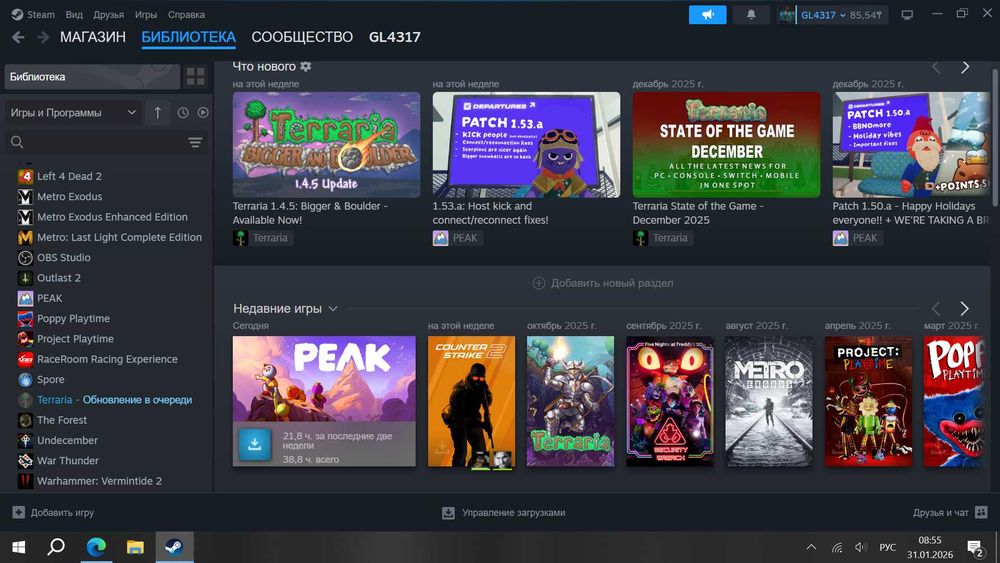Open the Справка menu
Image resolution: width=1000 pixels, height=563 pixels.
[186, 14]
